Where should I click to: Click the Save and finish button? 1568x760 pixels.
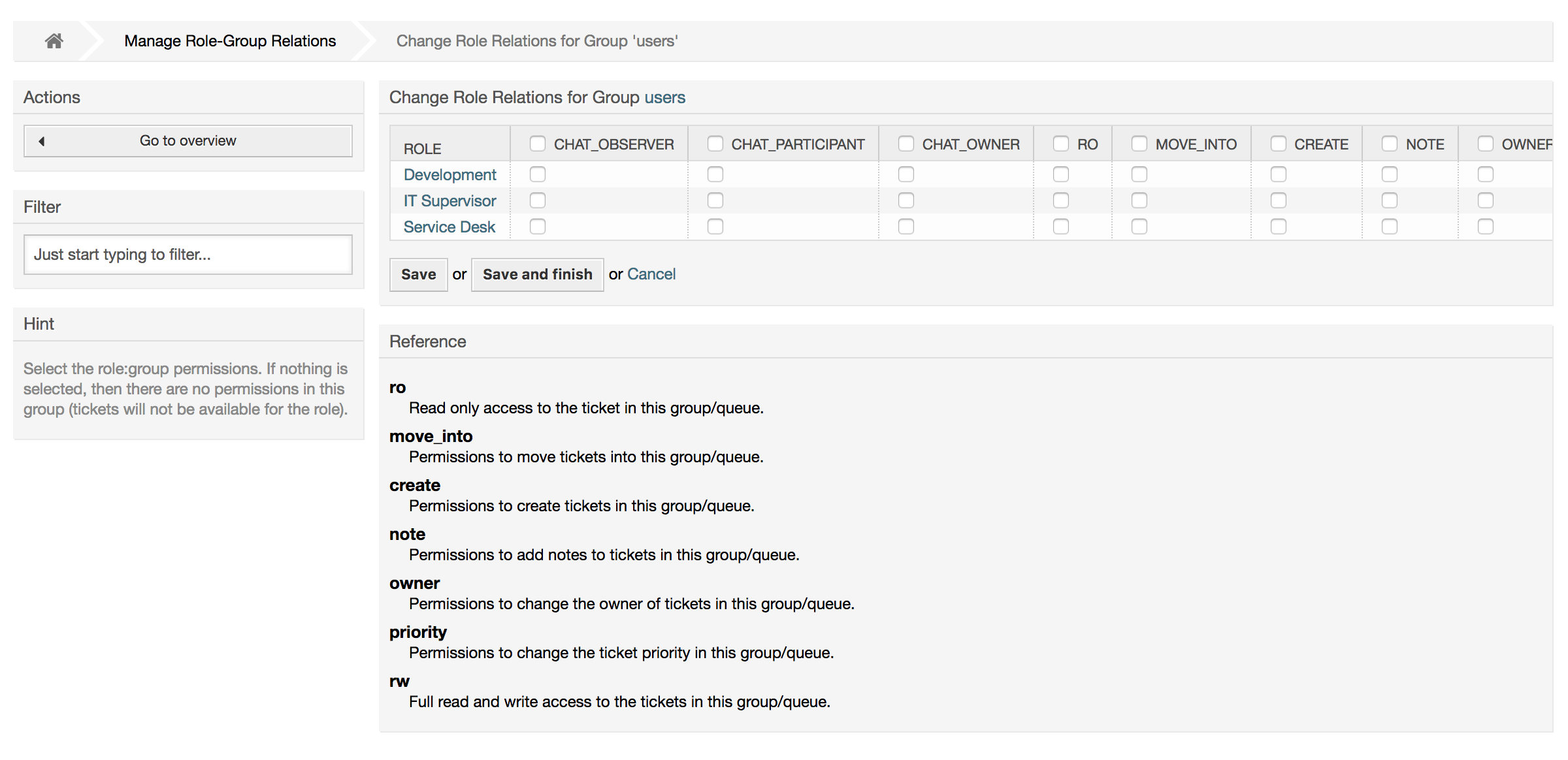pyautogui.click(x=538, y=274)
